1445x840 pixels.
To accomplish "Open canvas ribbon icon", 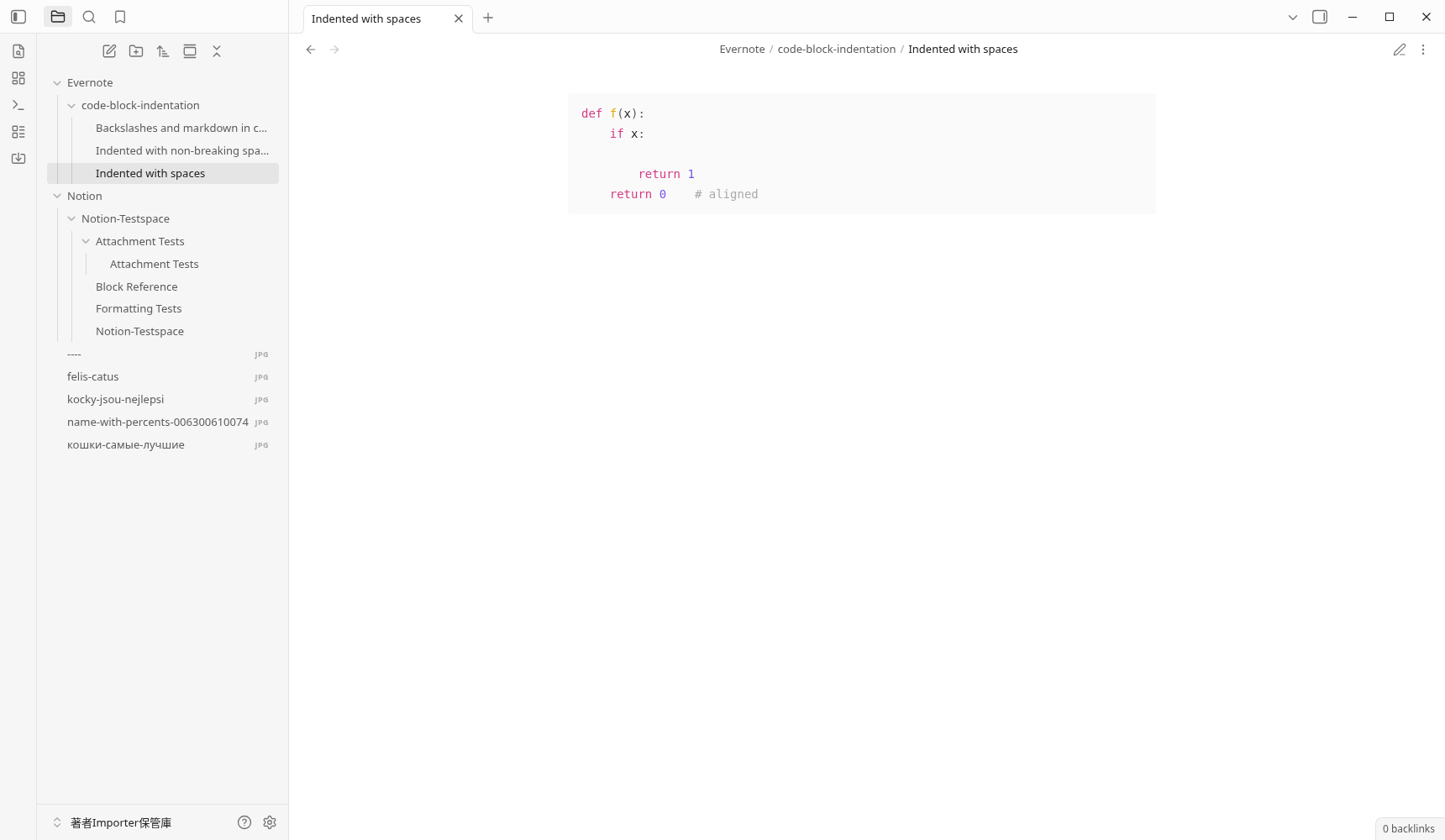I will [x=18, y=78].
